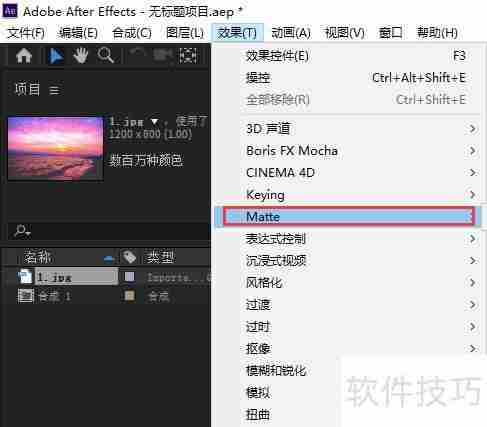Open the highlighted Matte submenu
487x427 pixels.
click(348, 217)
